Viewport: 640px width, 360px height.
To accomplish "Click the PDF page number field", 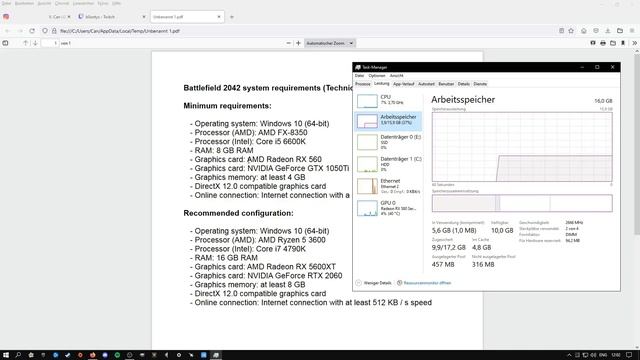I will pos(50,43).
